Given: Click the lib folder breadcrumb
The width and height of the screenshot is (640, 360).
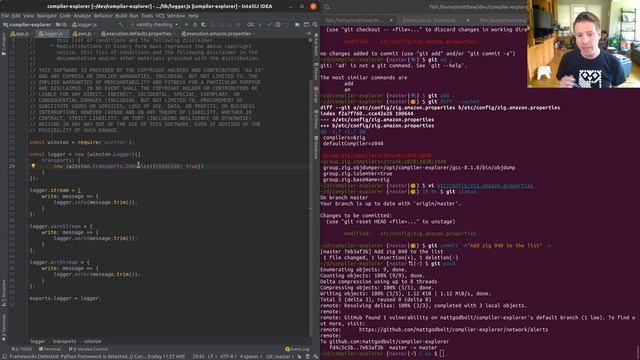Looking at the screenshot, I should [x=62, y=24].
